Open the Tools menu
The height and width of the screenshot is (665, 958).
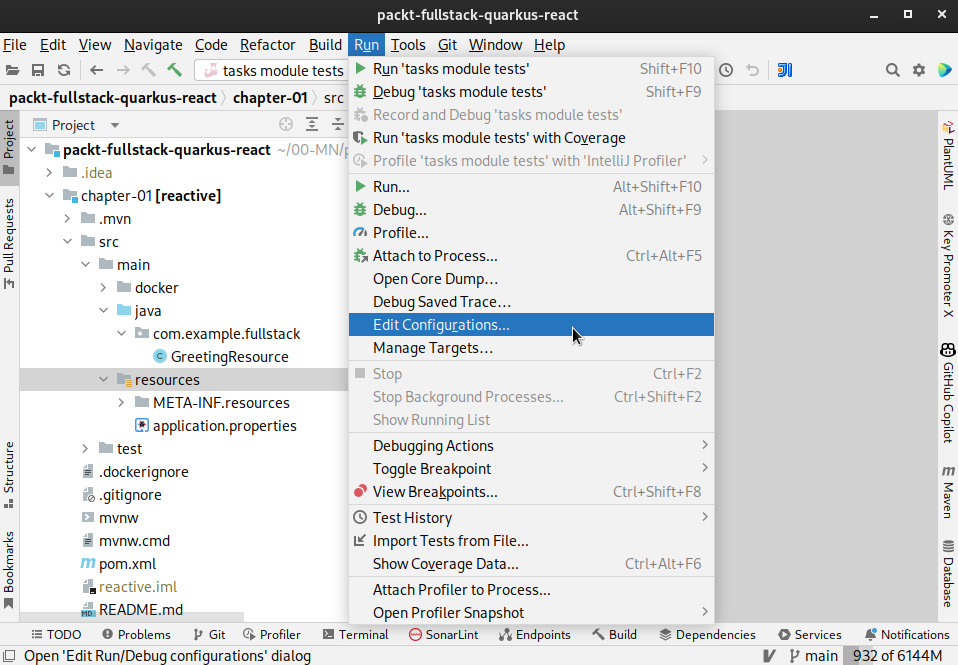407,44
